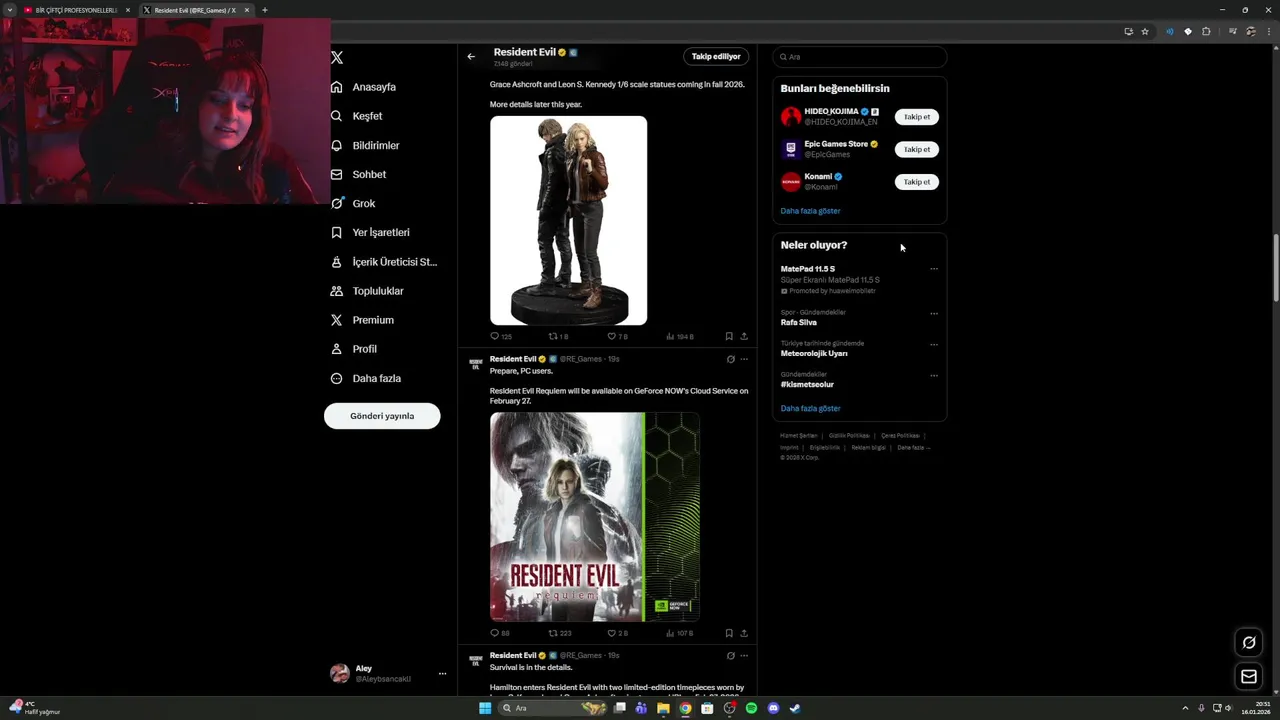Open more options for #kismetseolur trend
This screenshot has height=720, width=1280.
[x=934, y=375]
